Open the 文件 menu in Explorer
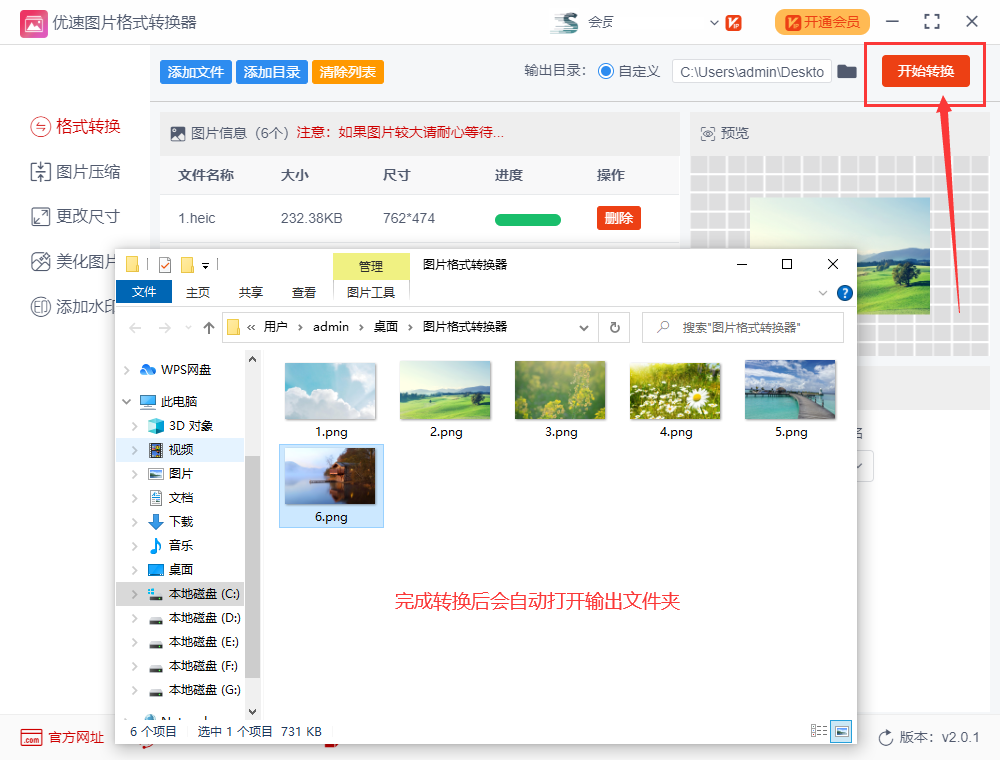Screen dimensions: 1000x760 click(x=144, y=292)
